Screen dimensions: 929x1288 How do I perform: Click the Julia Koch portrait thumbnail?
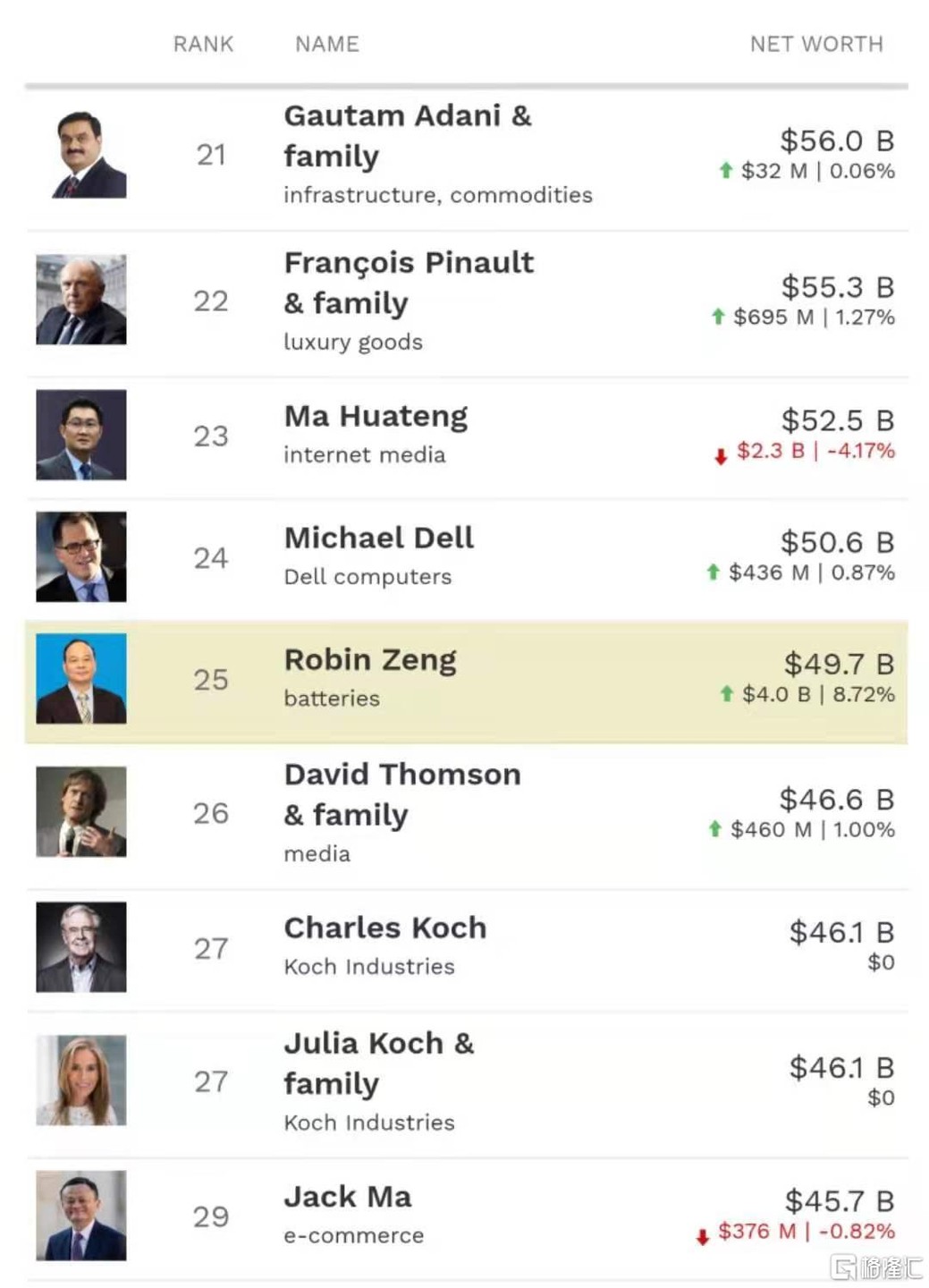pyautogui.click(x=81, y=1080)
